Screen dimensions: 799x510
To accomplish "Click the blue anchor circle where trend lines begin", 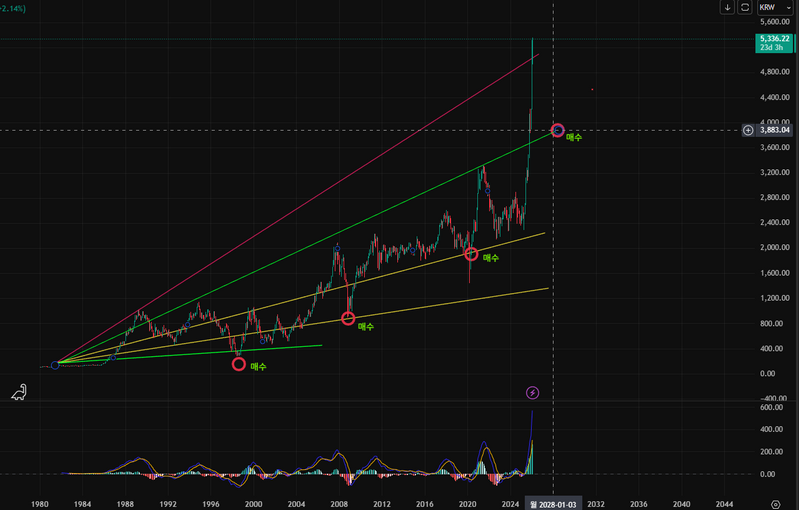I will click(x=55, y=365).
